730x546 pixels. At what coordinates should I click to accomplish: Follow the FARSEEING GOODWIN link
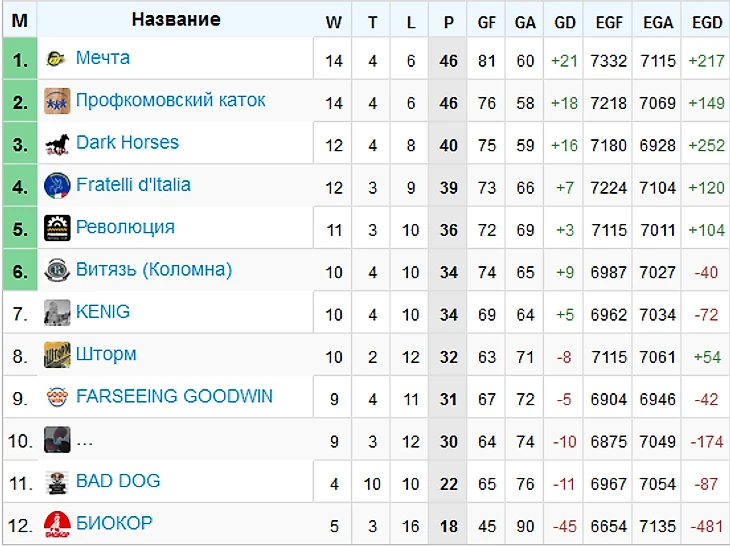(174, 396)
